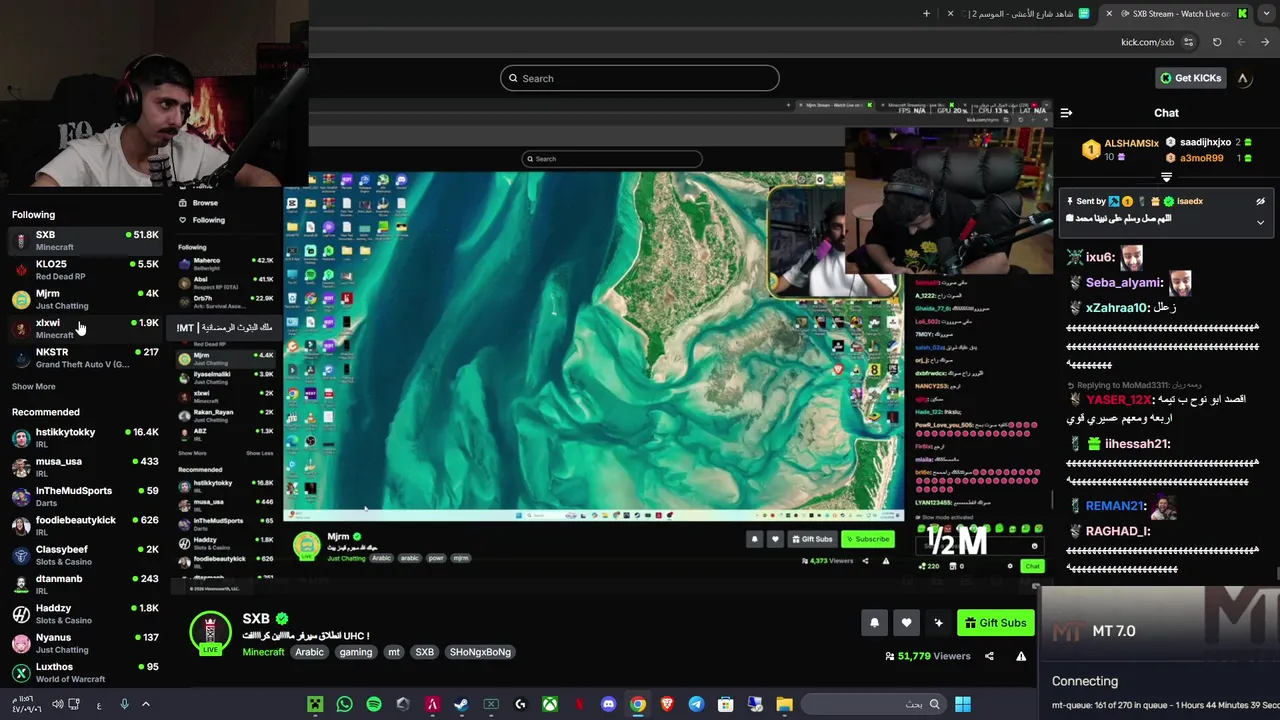The height and width of the screenshot is (720, 1280).
Task: Open foodiebeautykick recommended channel
Action: [x=85, y=526]
